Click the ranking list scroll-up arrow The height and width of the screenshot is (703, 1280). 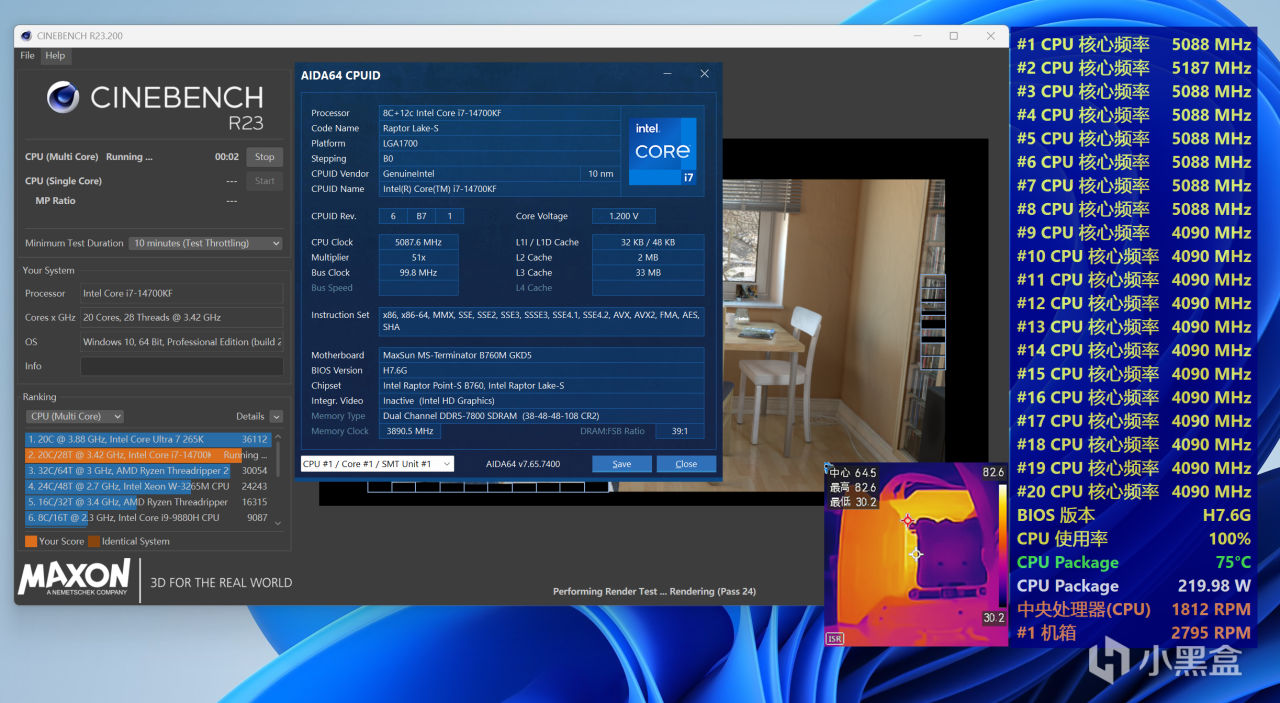278,436
